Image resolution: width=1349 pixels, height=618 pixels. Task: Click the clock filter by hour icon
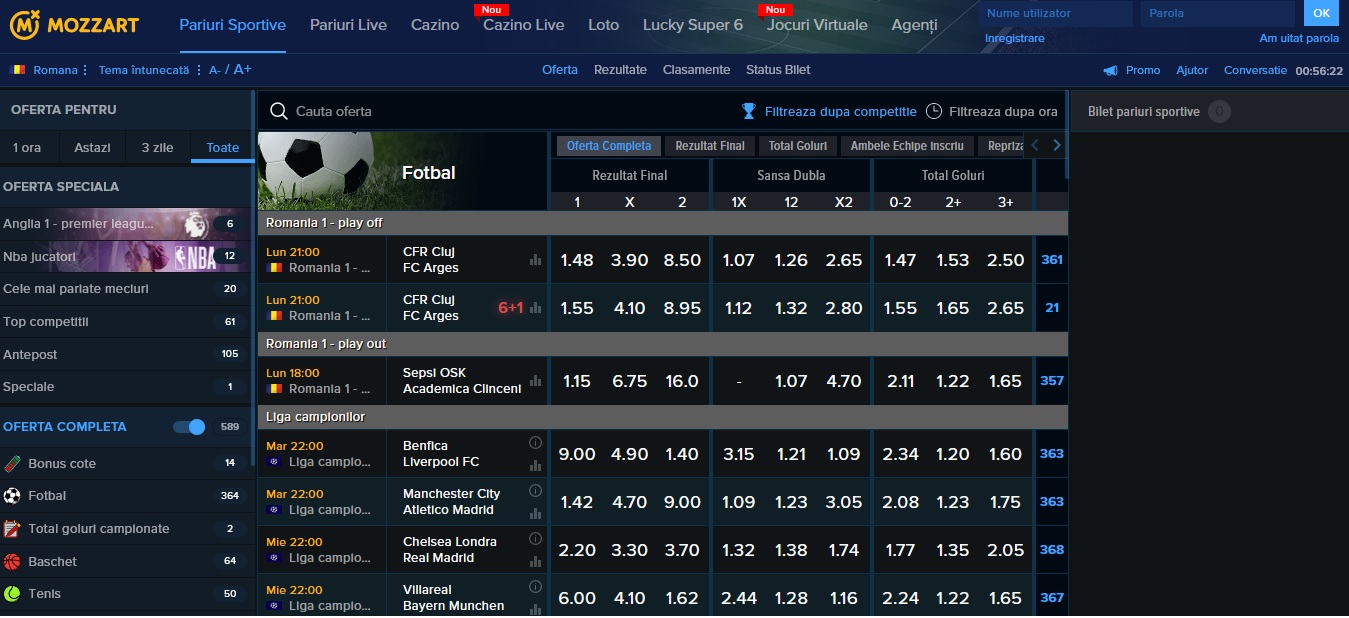pos(934,111)
